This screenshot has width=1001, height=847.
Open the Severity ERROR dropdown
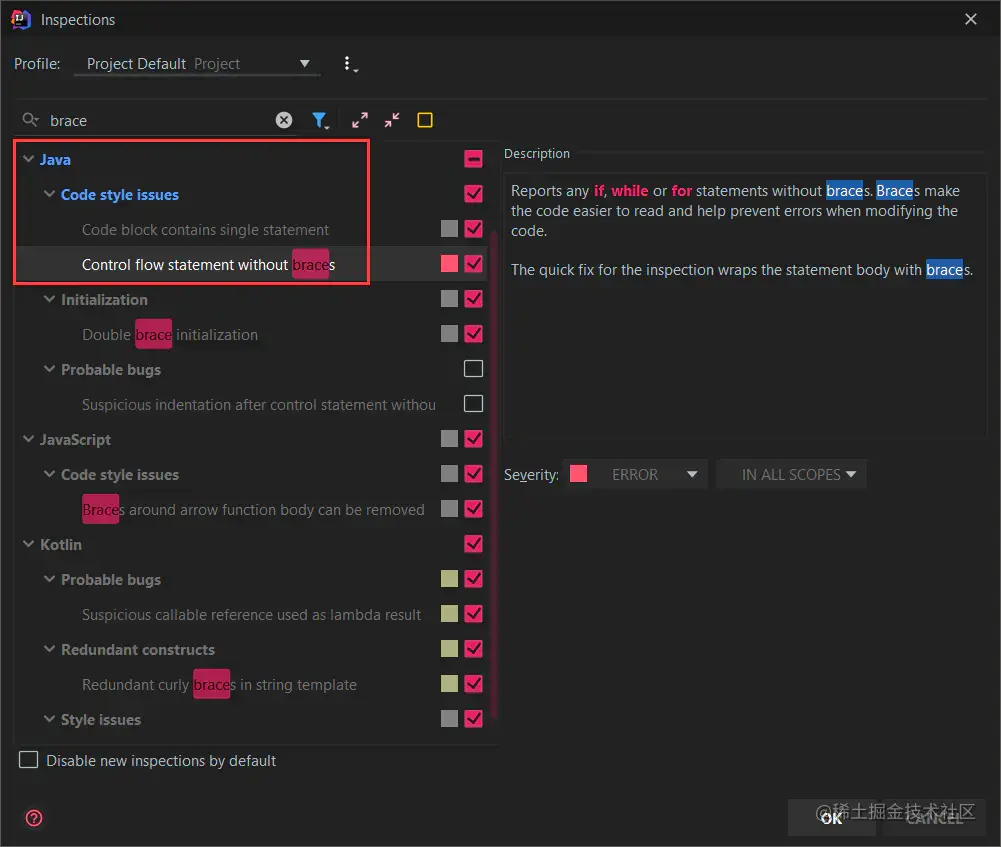[x=636, y=474]
